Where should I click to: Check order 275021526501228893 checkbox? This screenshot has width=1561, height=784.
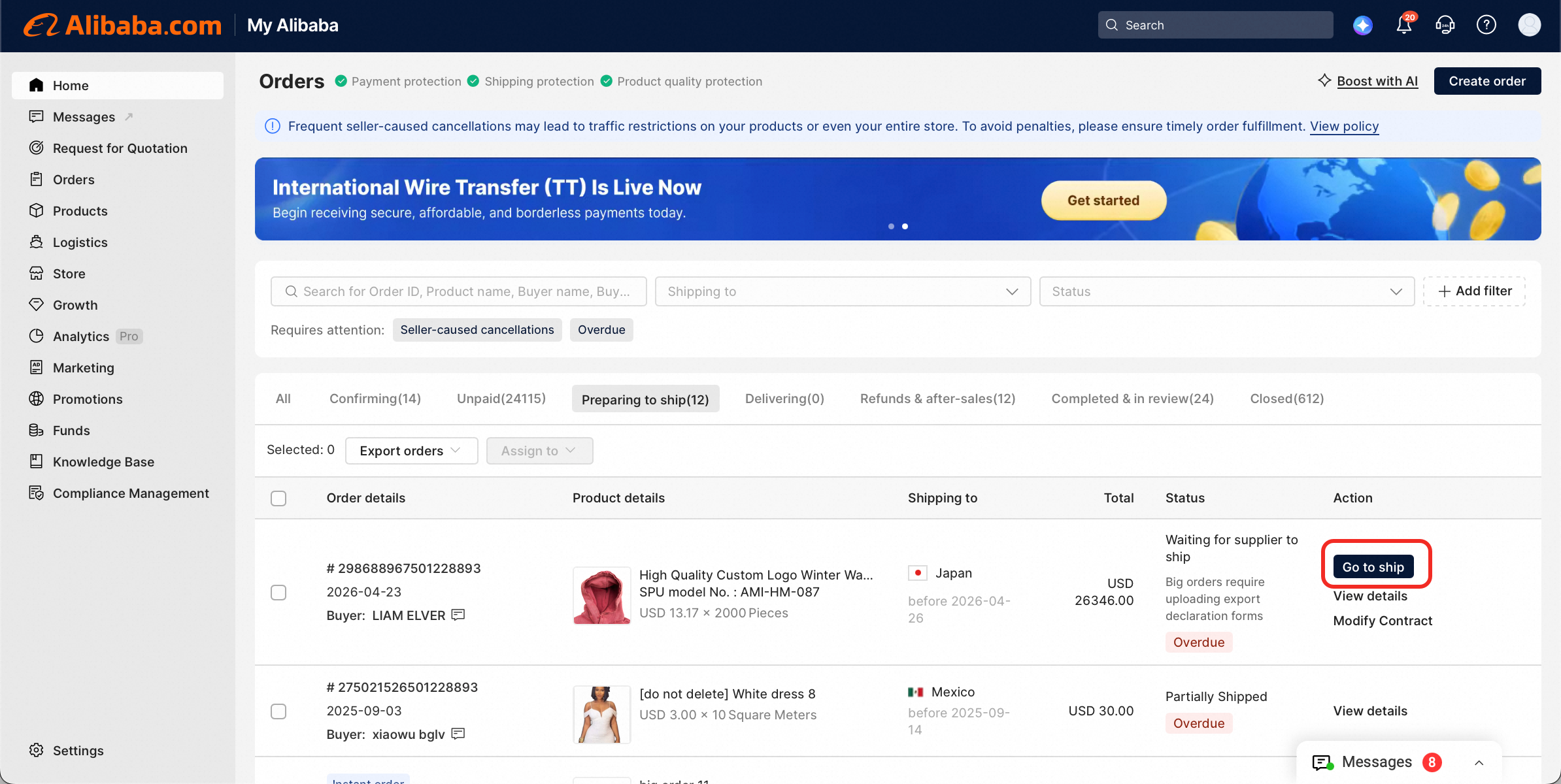(x=278, y=711)
